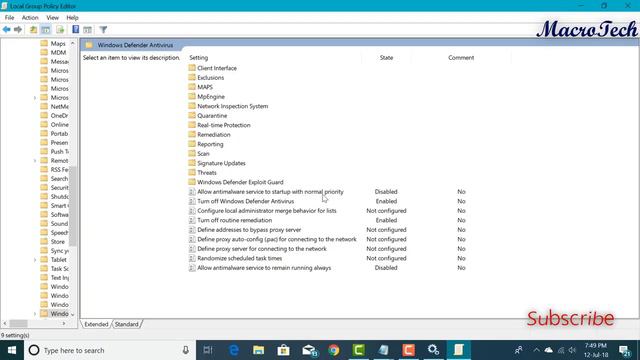
Task: Click the tree pane scrollbar up arrow
Action: coord(73,43)
